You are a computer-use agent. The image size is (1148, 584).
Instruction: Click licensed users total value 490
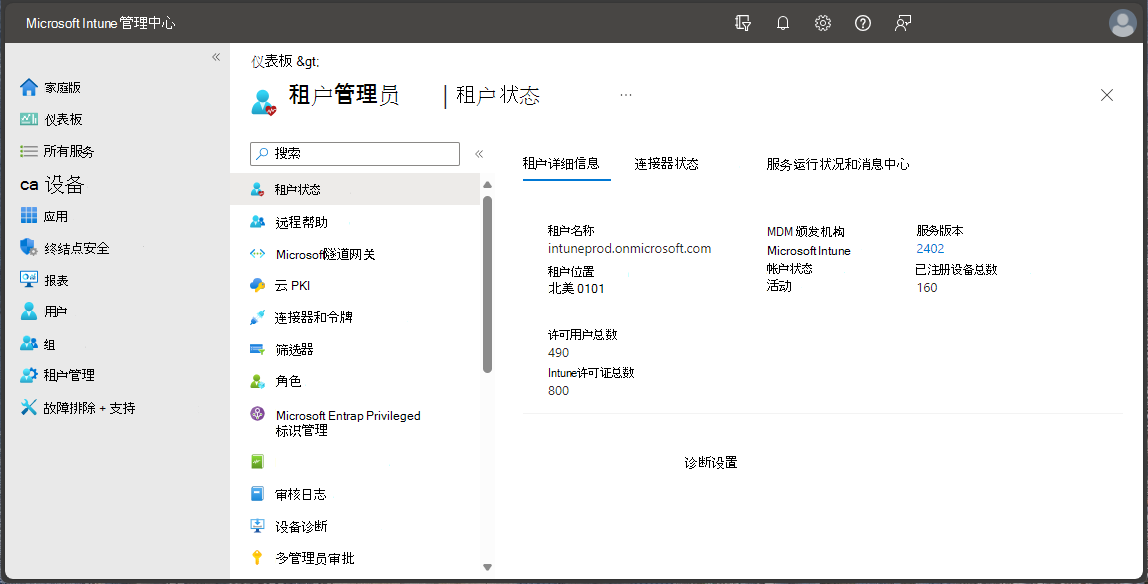tap(558, 353)
